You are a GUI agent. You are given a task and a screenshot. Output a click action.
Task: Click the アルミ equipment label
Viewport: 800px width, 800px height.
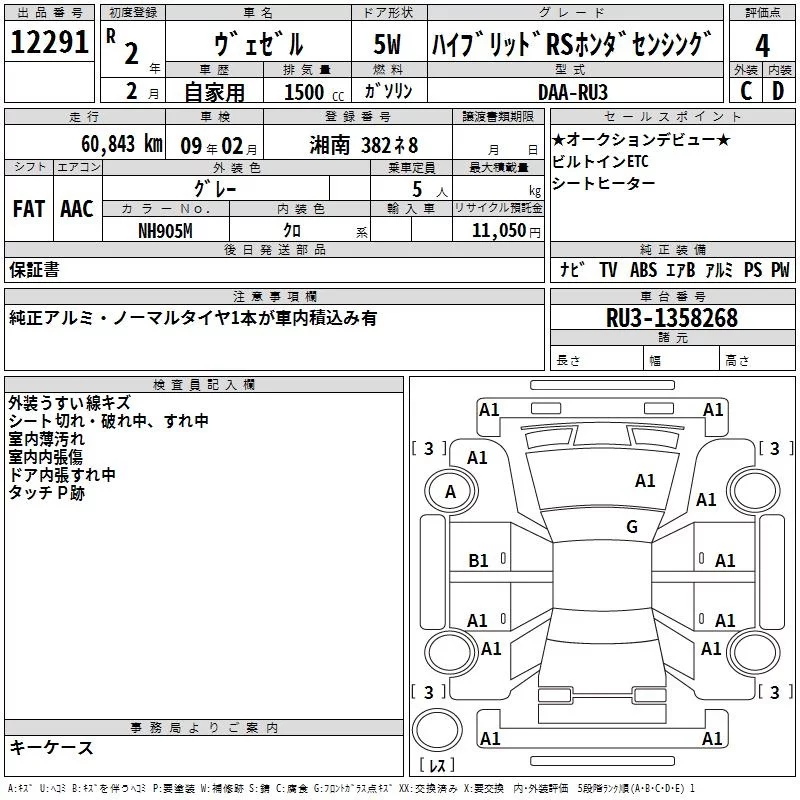pyautogui.click(x=719, y=269)
